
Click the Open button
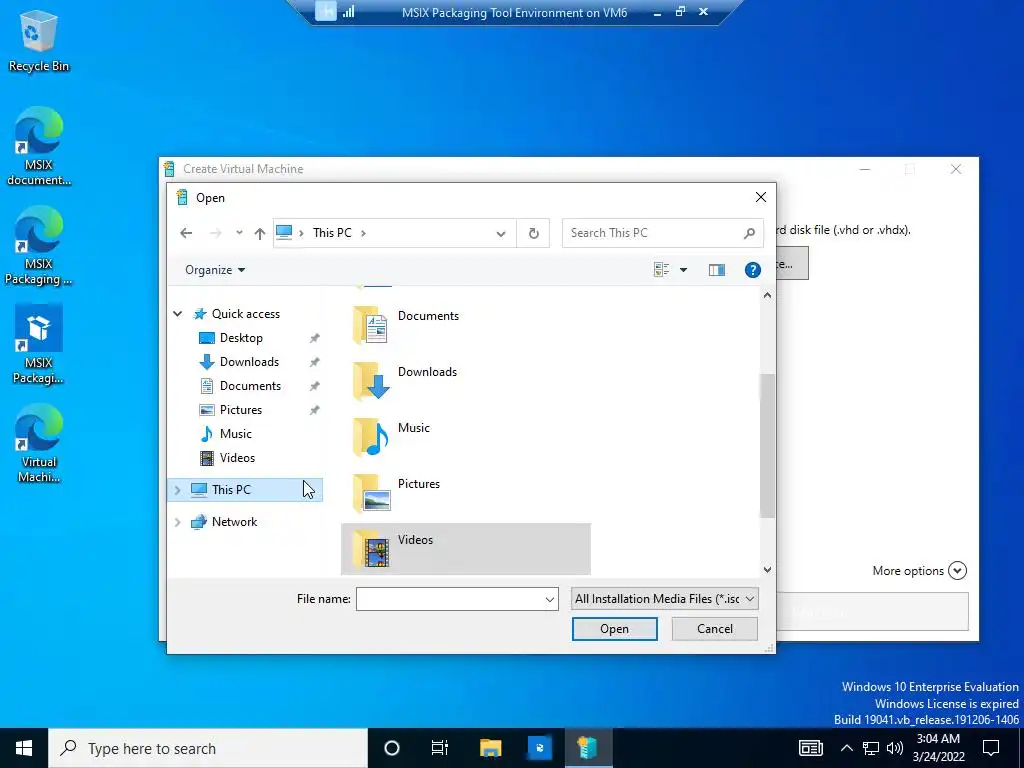click(x=615, y=629)
